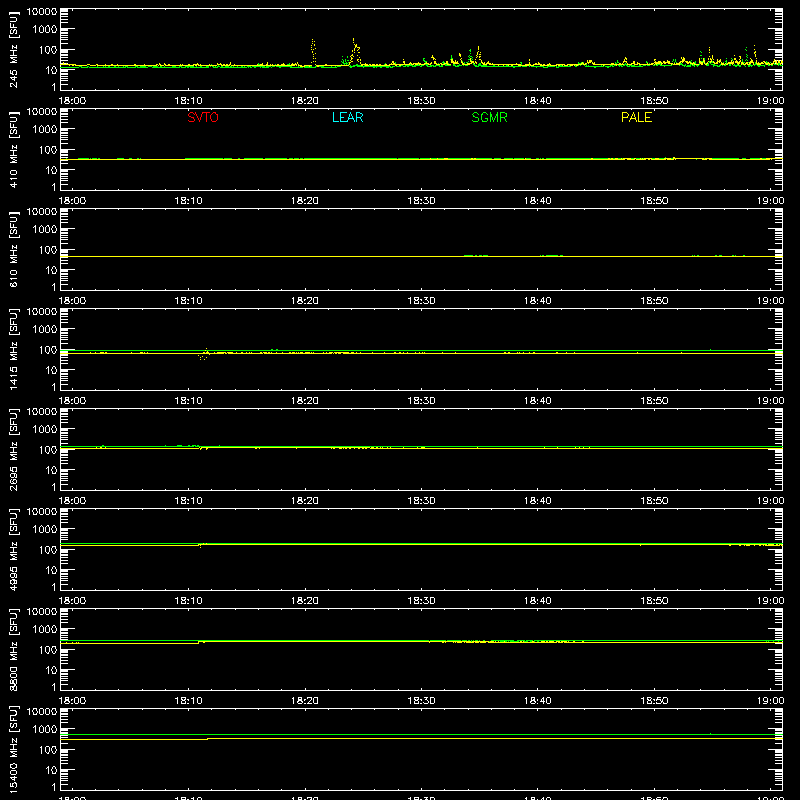Click the 18:20 tick under the 245 MHz plot
Screen dimensions: 800x800
[305, 101]
